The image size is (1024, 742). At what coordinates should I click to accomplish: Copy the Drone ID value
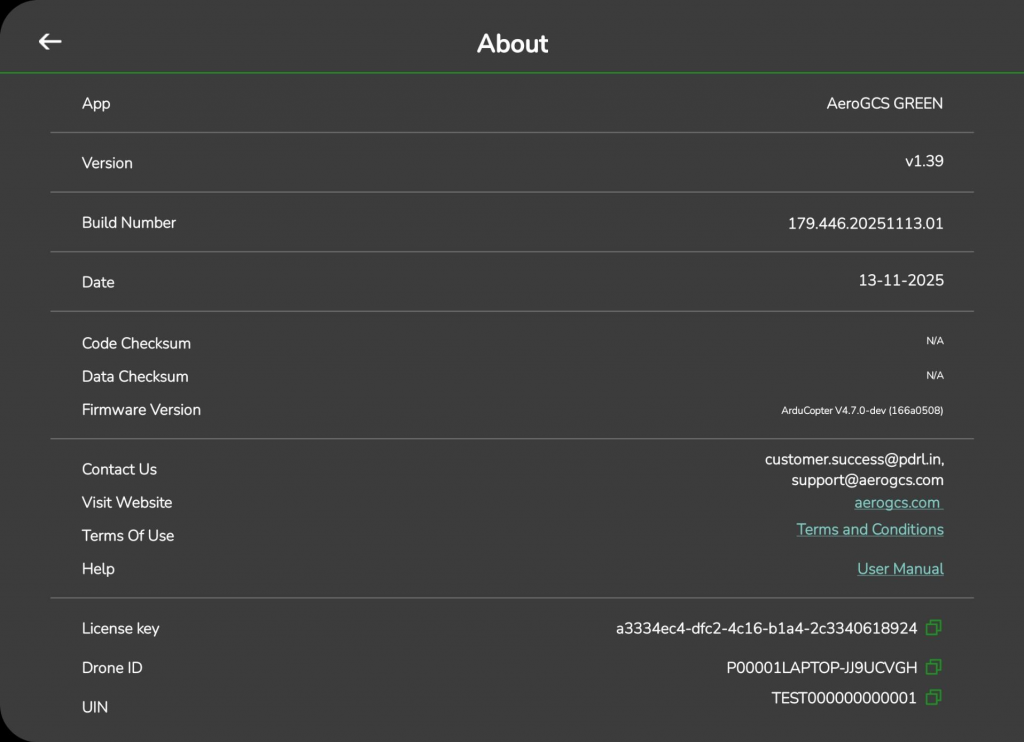(x=933, y=667)
